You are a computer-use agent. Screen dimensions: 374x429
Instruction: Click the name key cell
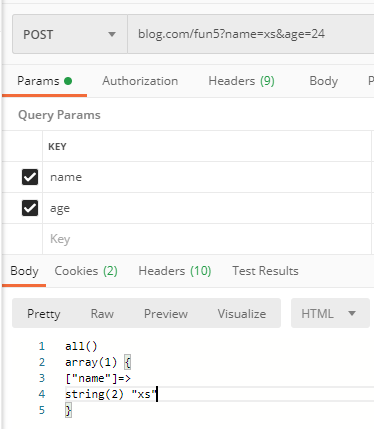pyautogui.click(x=207, y=177)
